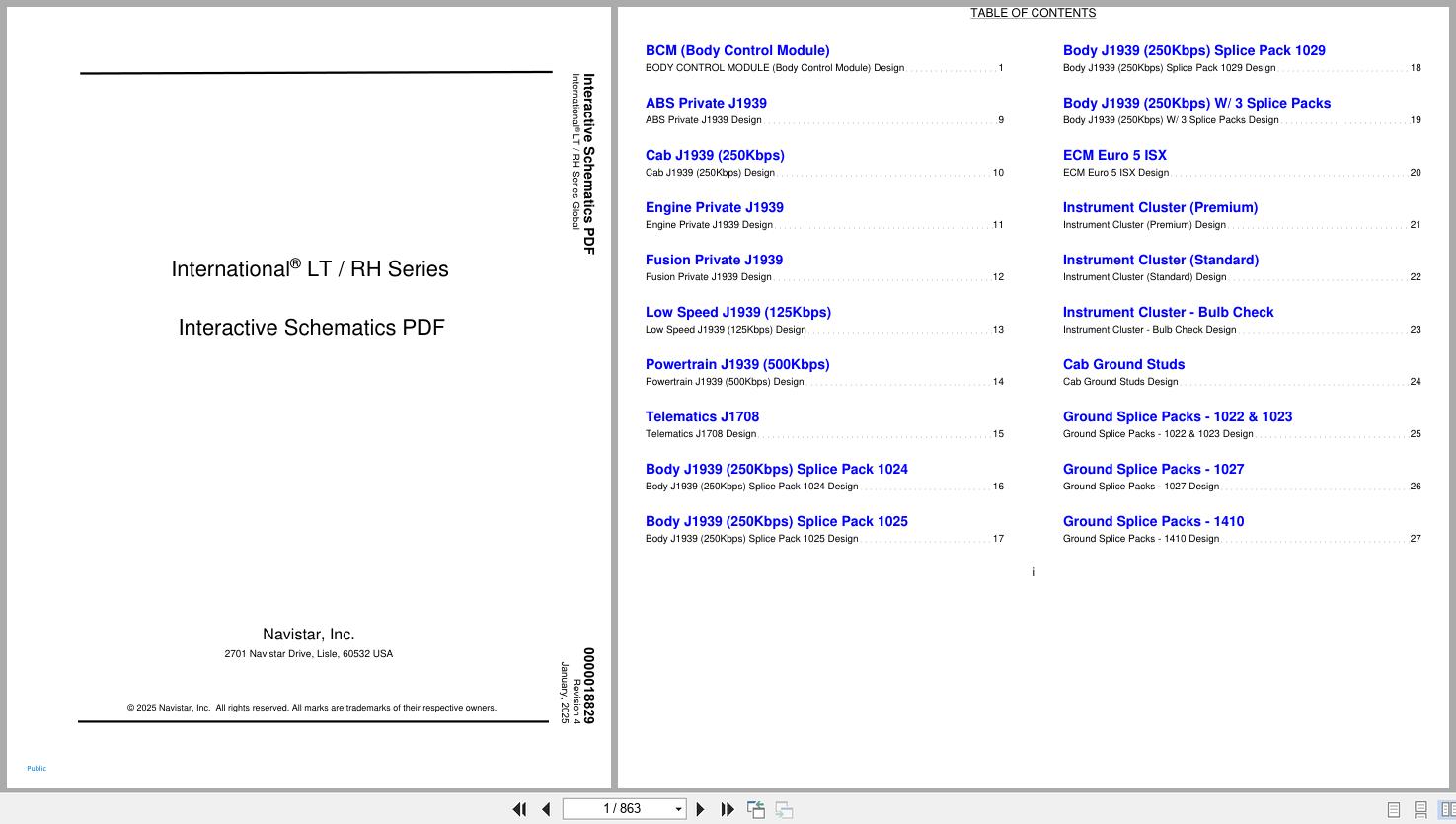Go to previous page
This screenshot has height=824, width=1456.
(546, 809)
